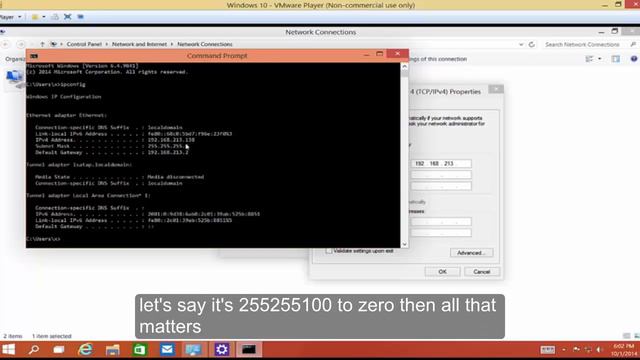Image resolution: width=640 pixels, height=360 pixels.
Task: Click the Preferred DNS server field
Action: (441, 222)
